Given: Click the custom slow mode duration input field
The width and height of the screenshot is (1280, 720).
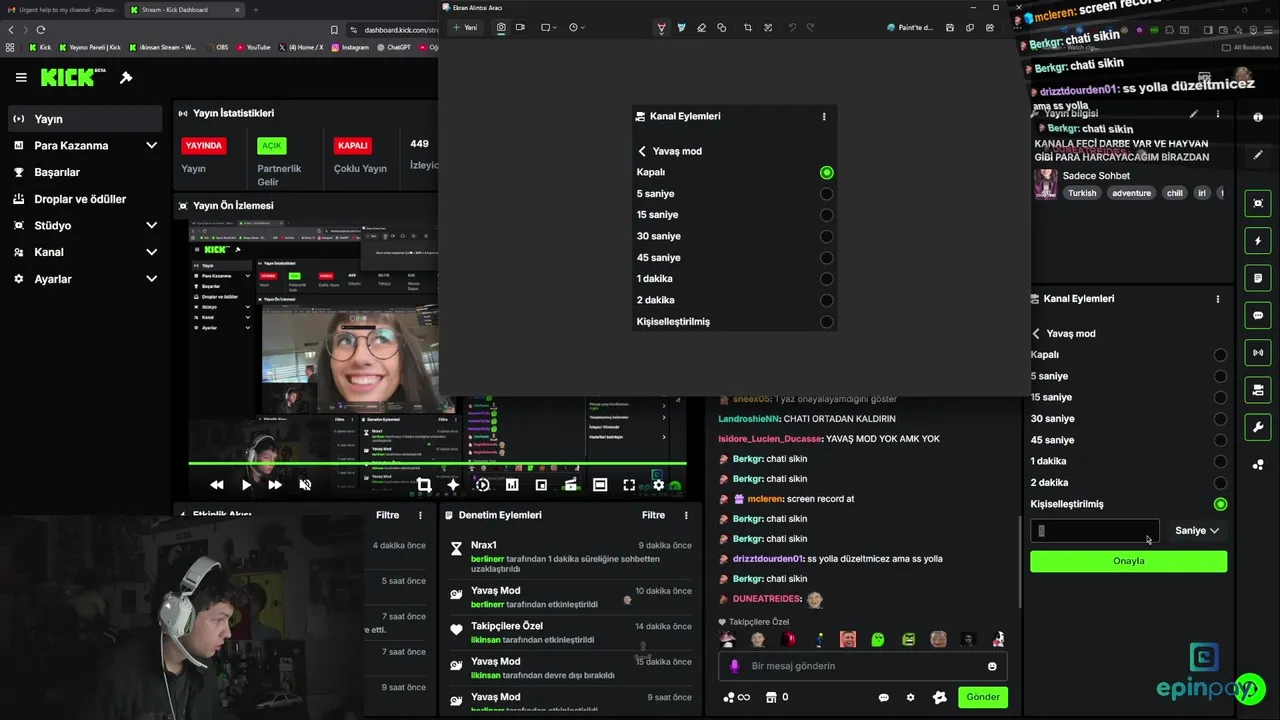Looking at the screenshot, I should coord(1095,531).
